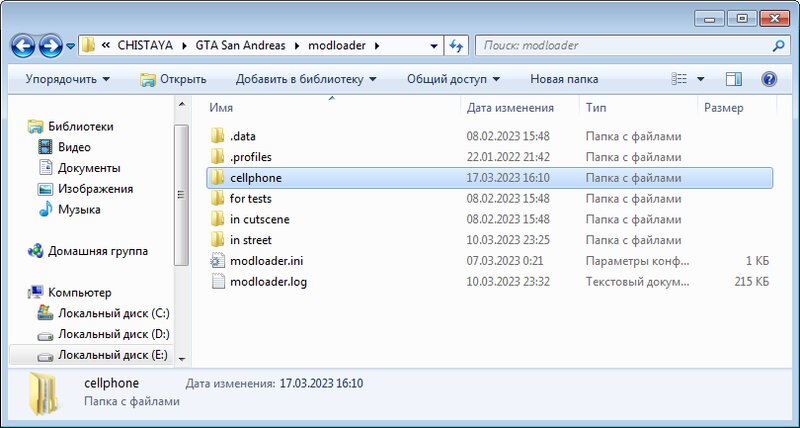The height and width of the screenshot is (428, 800).
Task: Open Добавить в библиотеку menu
Action: click(306, 79)
